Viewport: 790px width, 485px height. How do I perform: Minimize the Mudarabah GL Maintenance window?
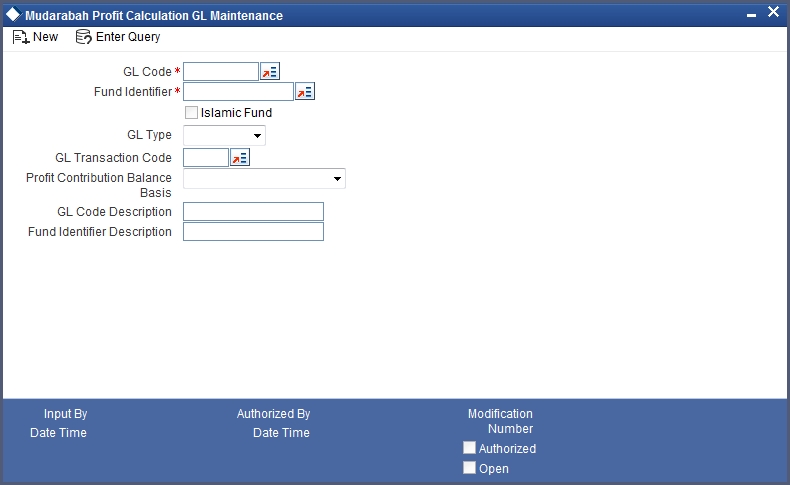pyautogui.click(x=751, y=16)
